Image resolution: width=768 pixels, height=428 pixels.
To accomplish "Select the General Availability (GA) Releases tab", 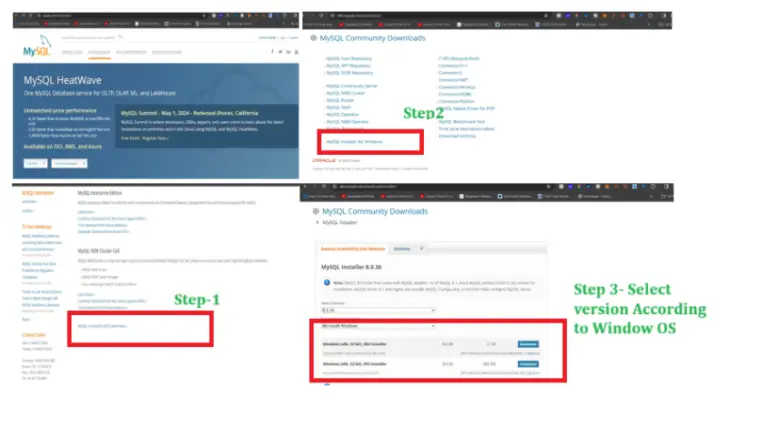I will [353, 249].
